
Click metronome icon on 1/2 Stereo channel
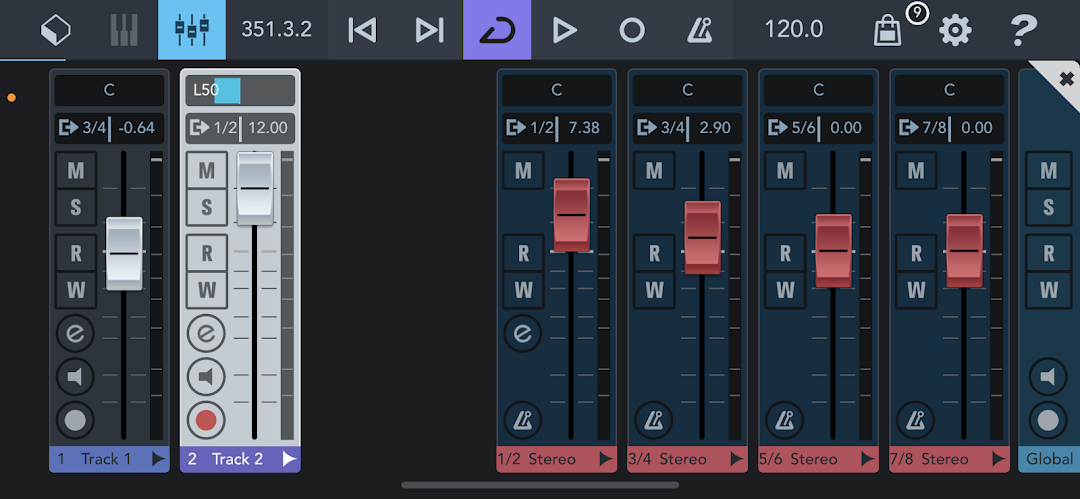(523, 420)
